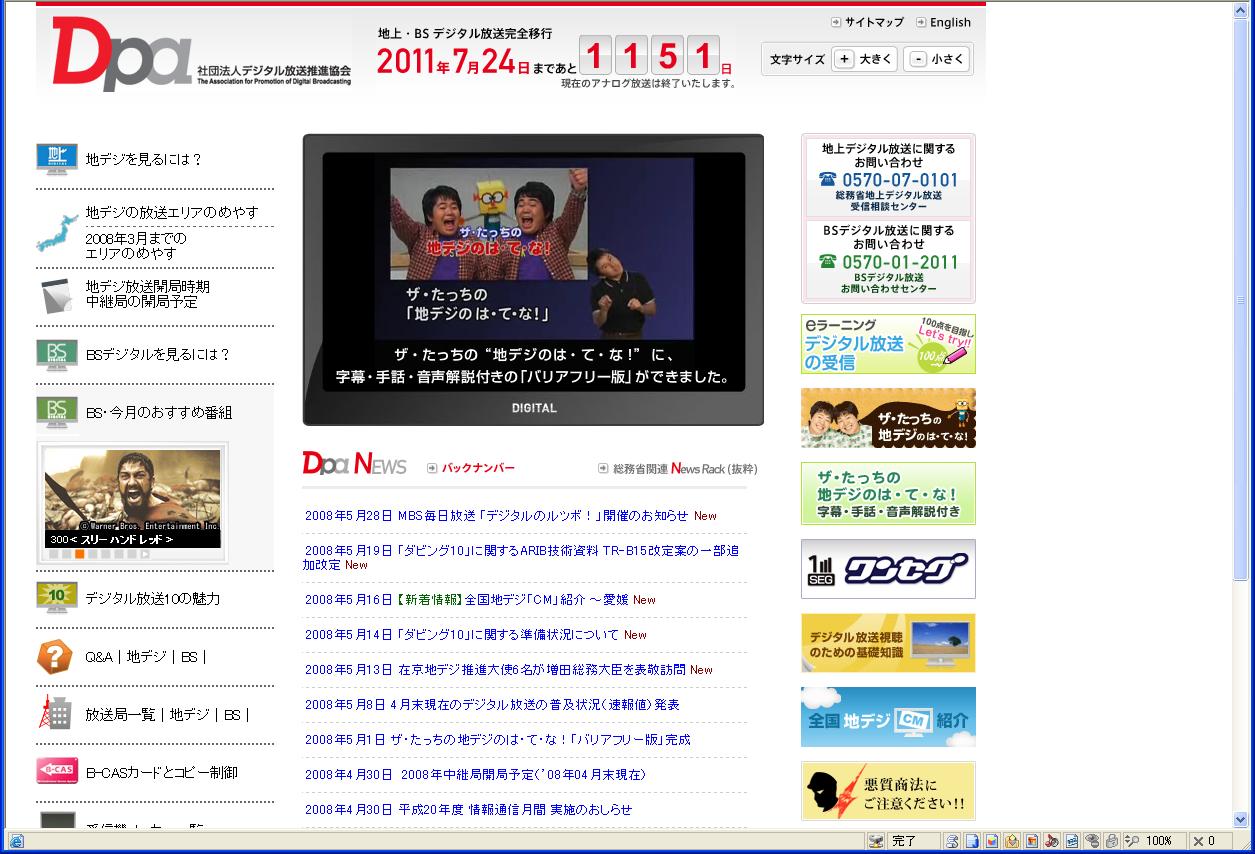
Task: Click the BS icon beside 今月のおすすめ番組
Action: (x=57, y=413)
